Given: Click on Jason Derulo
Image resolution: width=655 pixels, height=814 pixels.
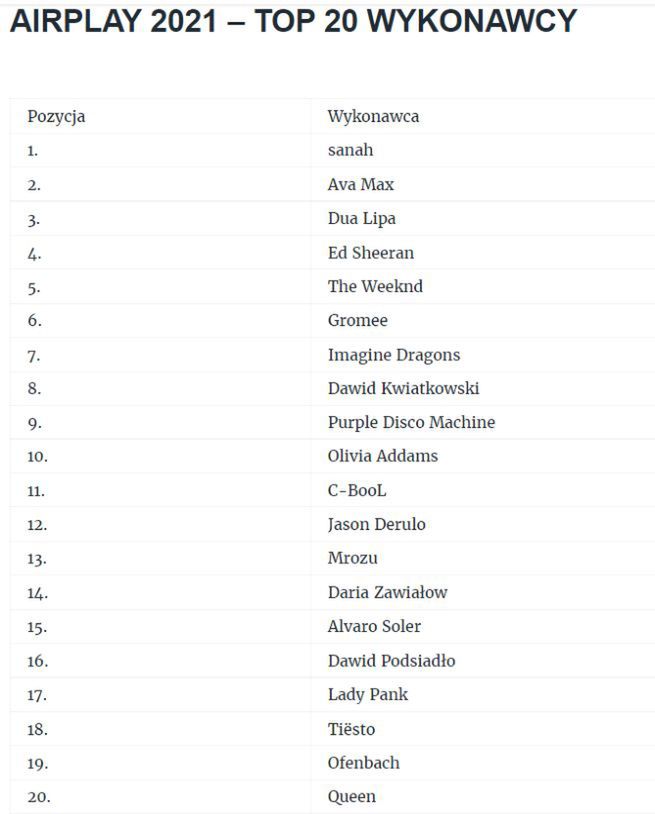Looking at the screenshot, I should [377, 524].
